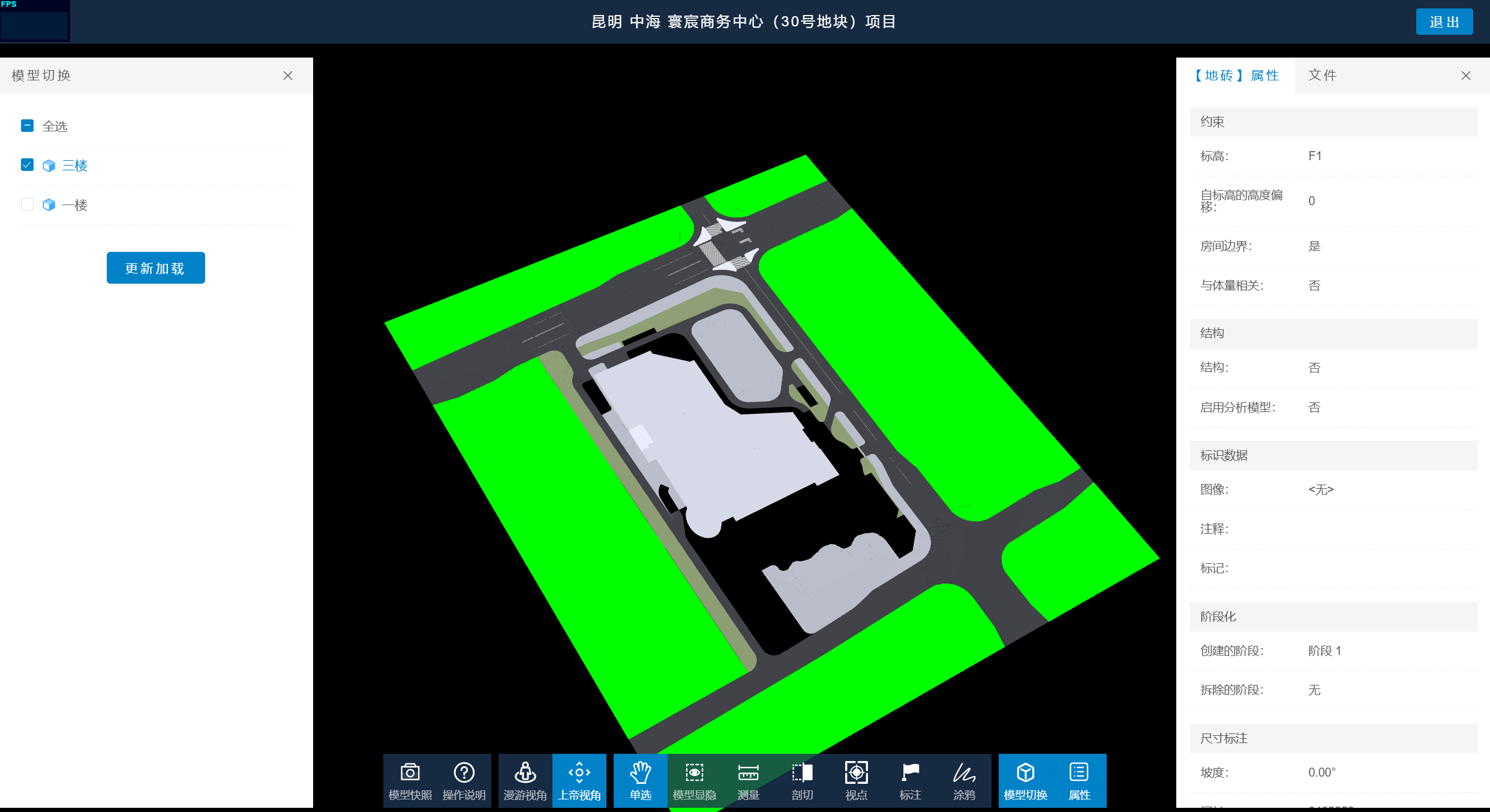
Task: Pick the 涂鸦 doodle tool
Action: tap(965, 781)
